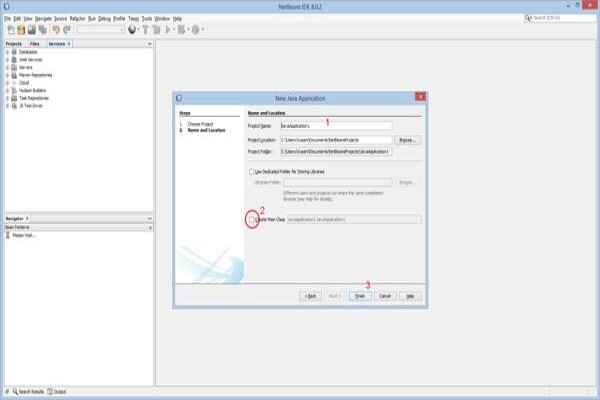Click the New Project toolbar icon
This screenshot has width=600, height=400.
coord(21,29)
